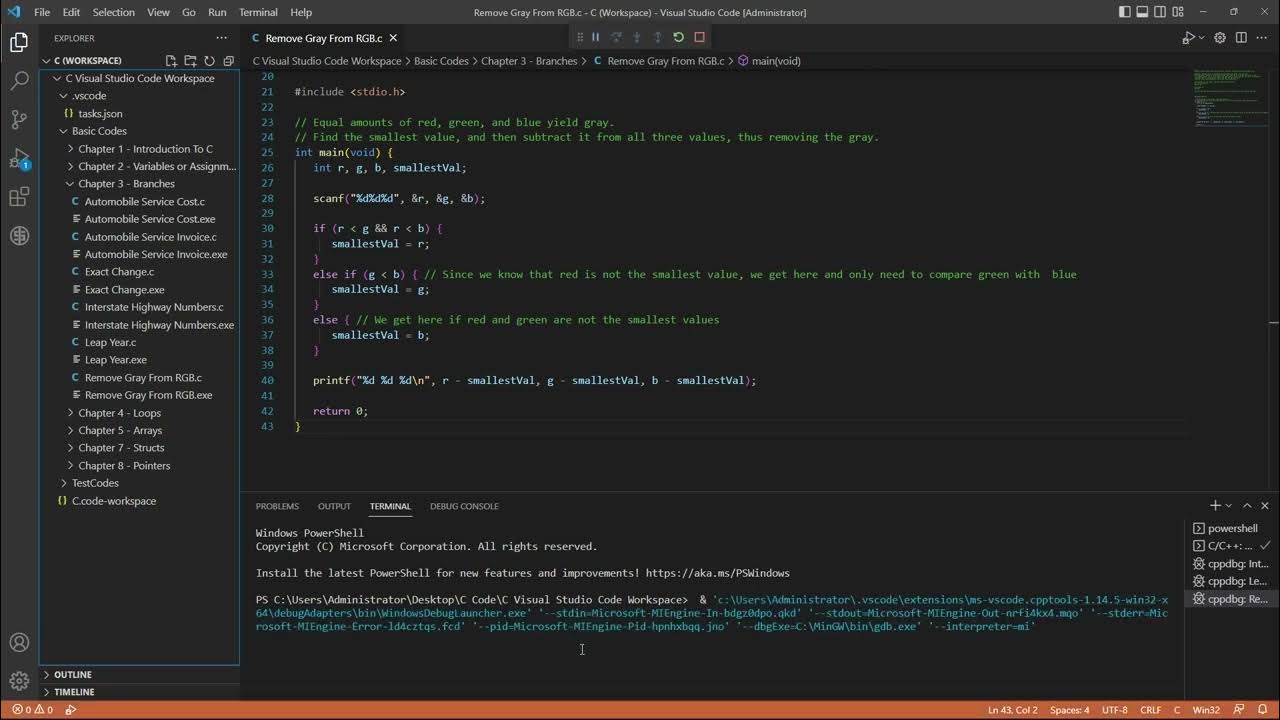Split the editor to the right
Screen dimensions: 1280x720
pyautogui.click(x=1241, y=38)
